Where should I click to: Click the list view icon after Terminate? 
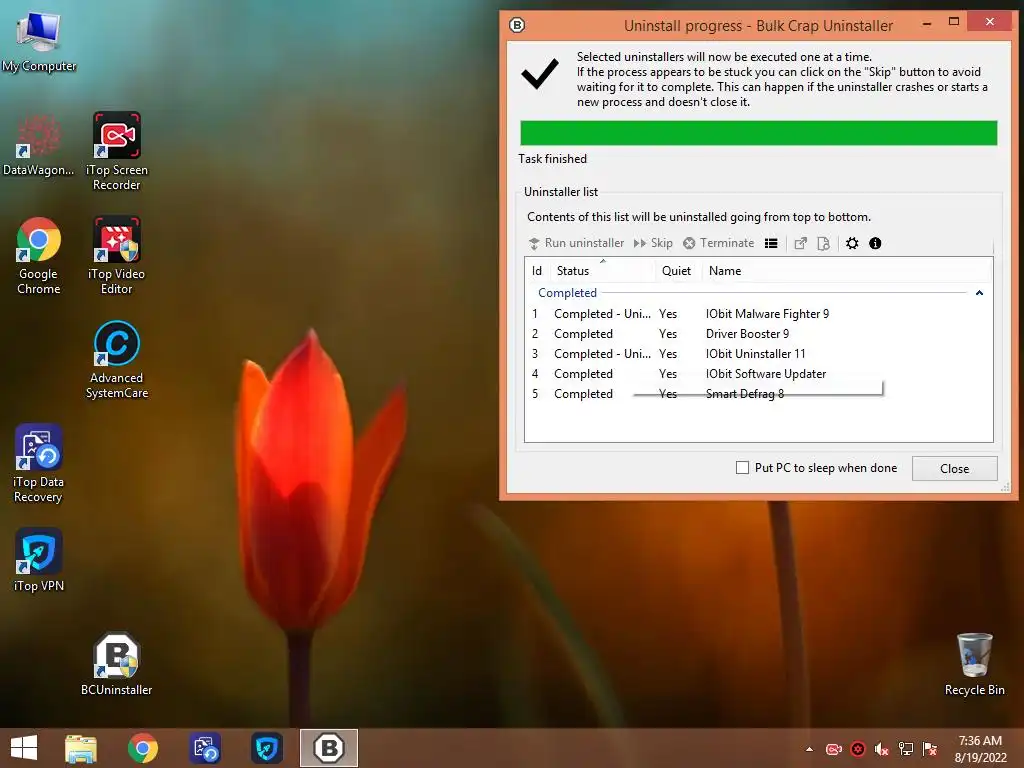771,243
